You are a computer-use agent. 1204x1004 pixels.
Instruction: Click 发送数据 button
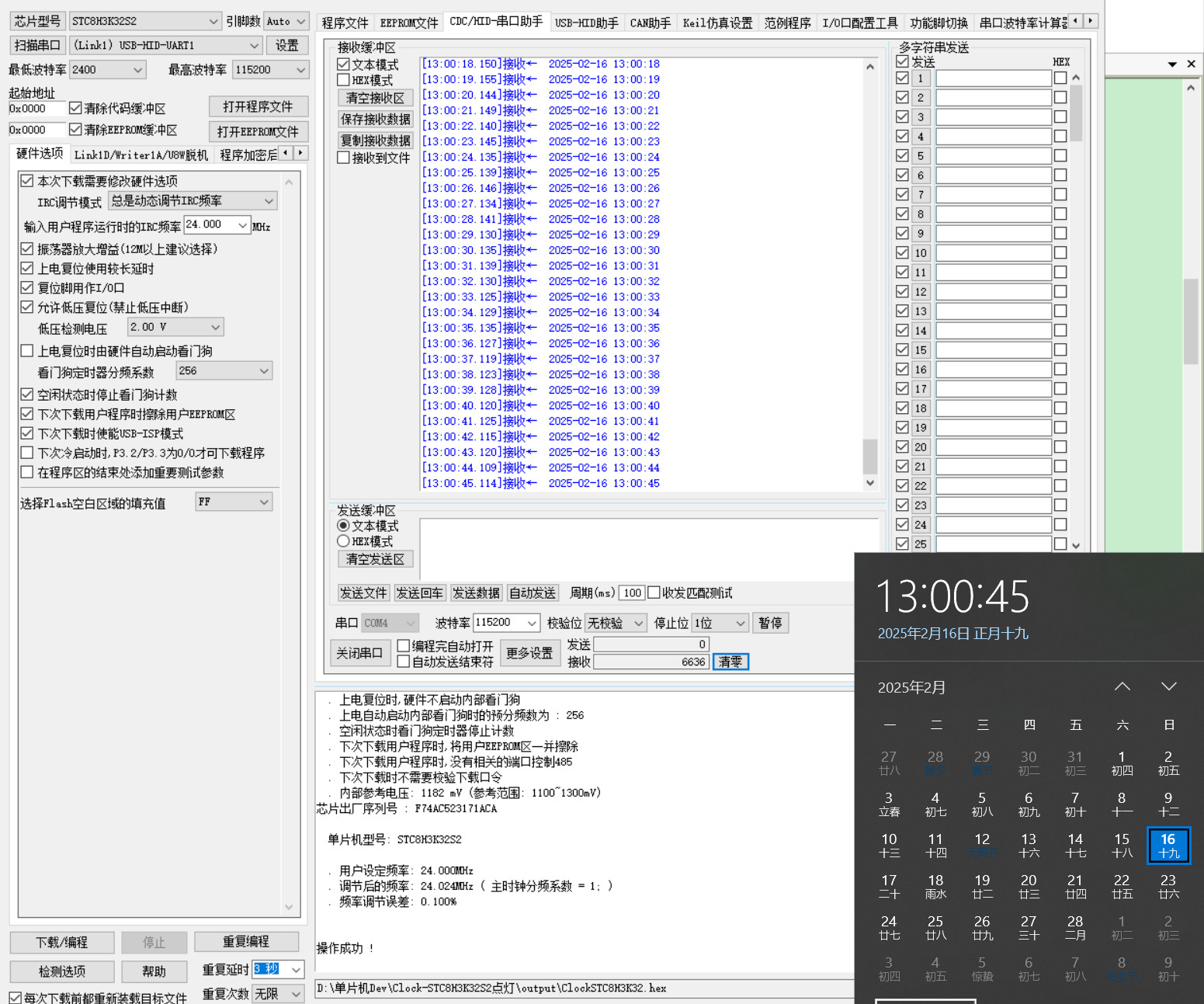pyautogui.click(x=477, y=592)
